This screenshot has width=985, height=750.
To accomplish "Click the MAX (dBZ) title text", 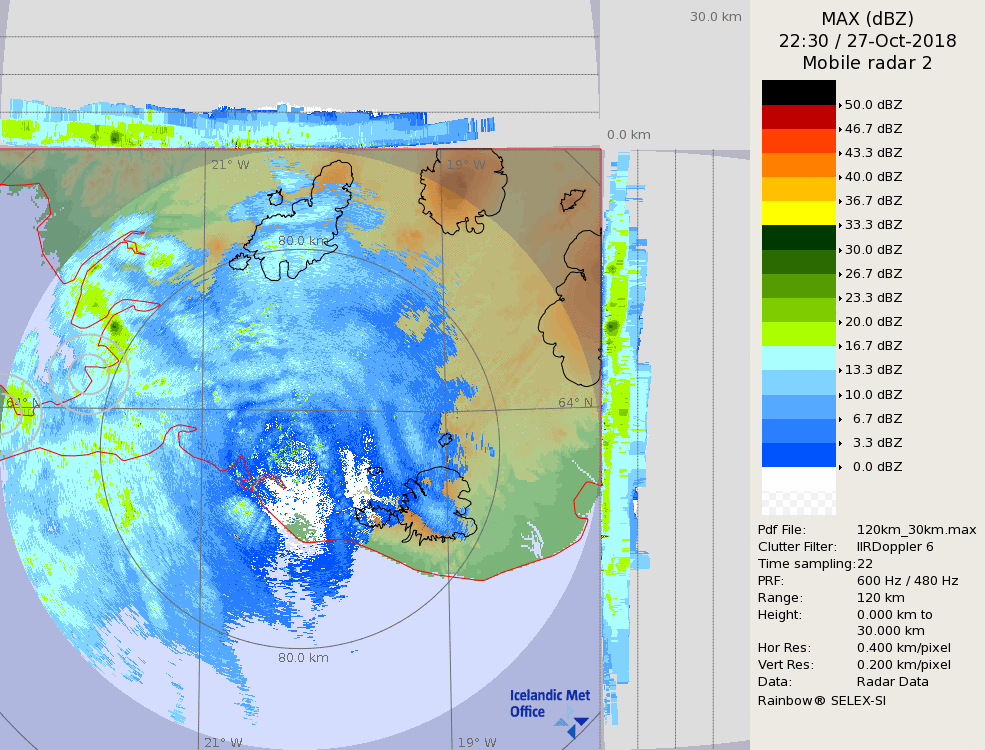I will pos(867,18).
